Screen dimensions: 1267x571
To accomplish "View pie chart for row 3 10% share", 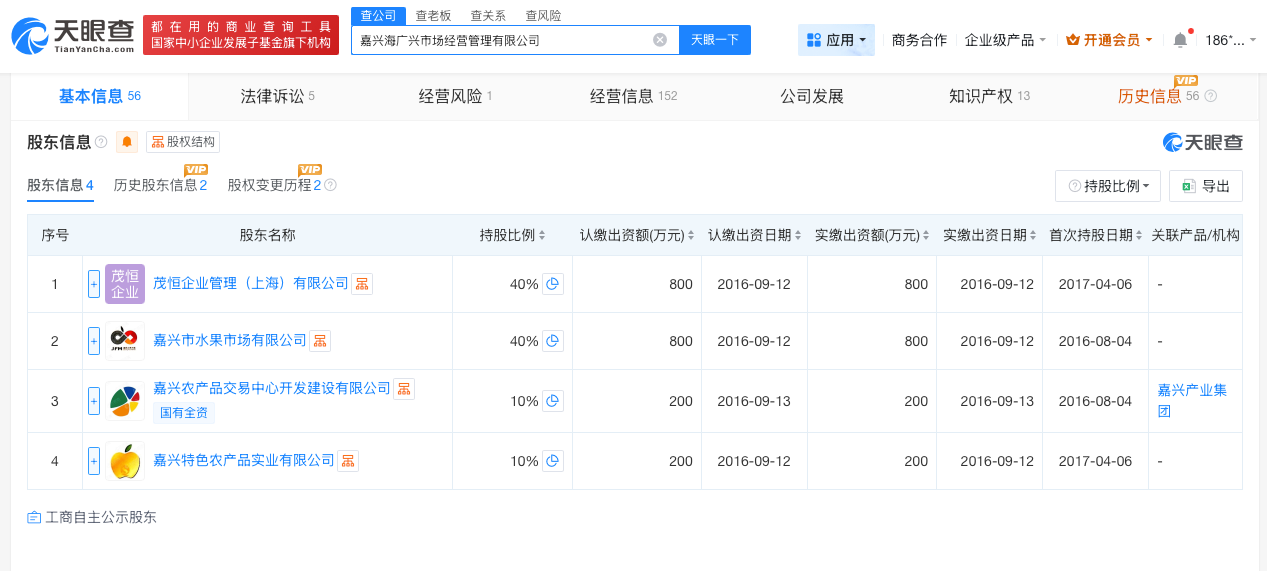I will [x=553, y=401].
